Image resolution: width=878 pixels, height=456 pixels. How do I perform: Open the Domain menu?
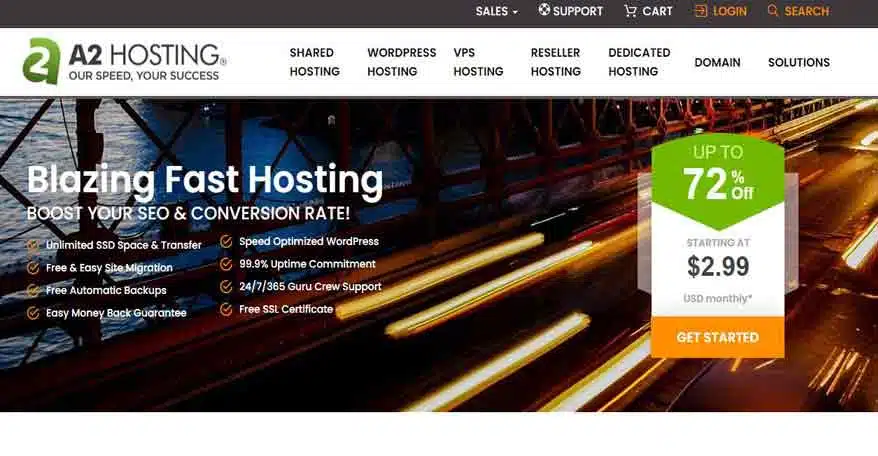tap(717, 62)
